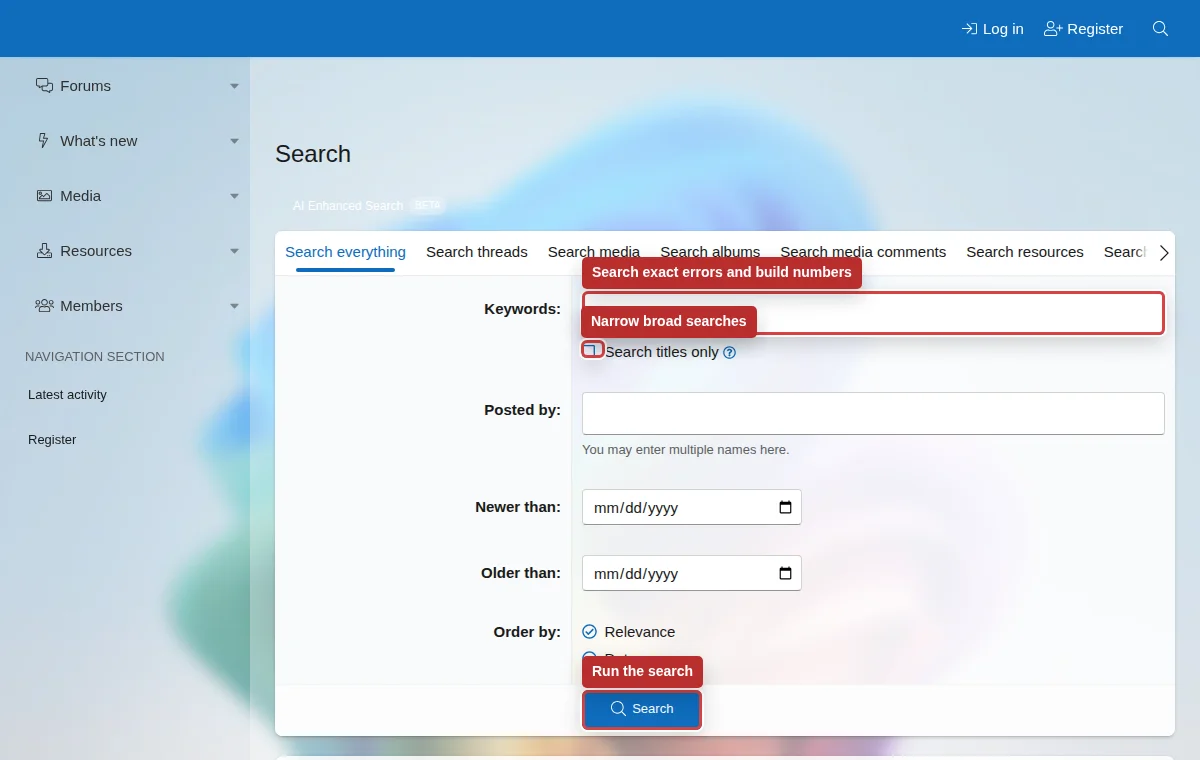The image size is (1200, 760).
Task: Open calendar picker for Newer than date
Action: [x=785, y=507]
